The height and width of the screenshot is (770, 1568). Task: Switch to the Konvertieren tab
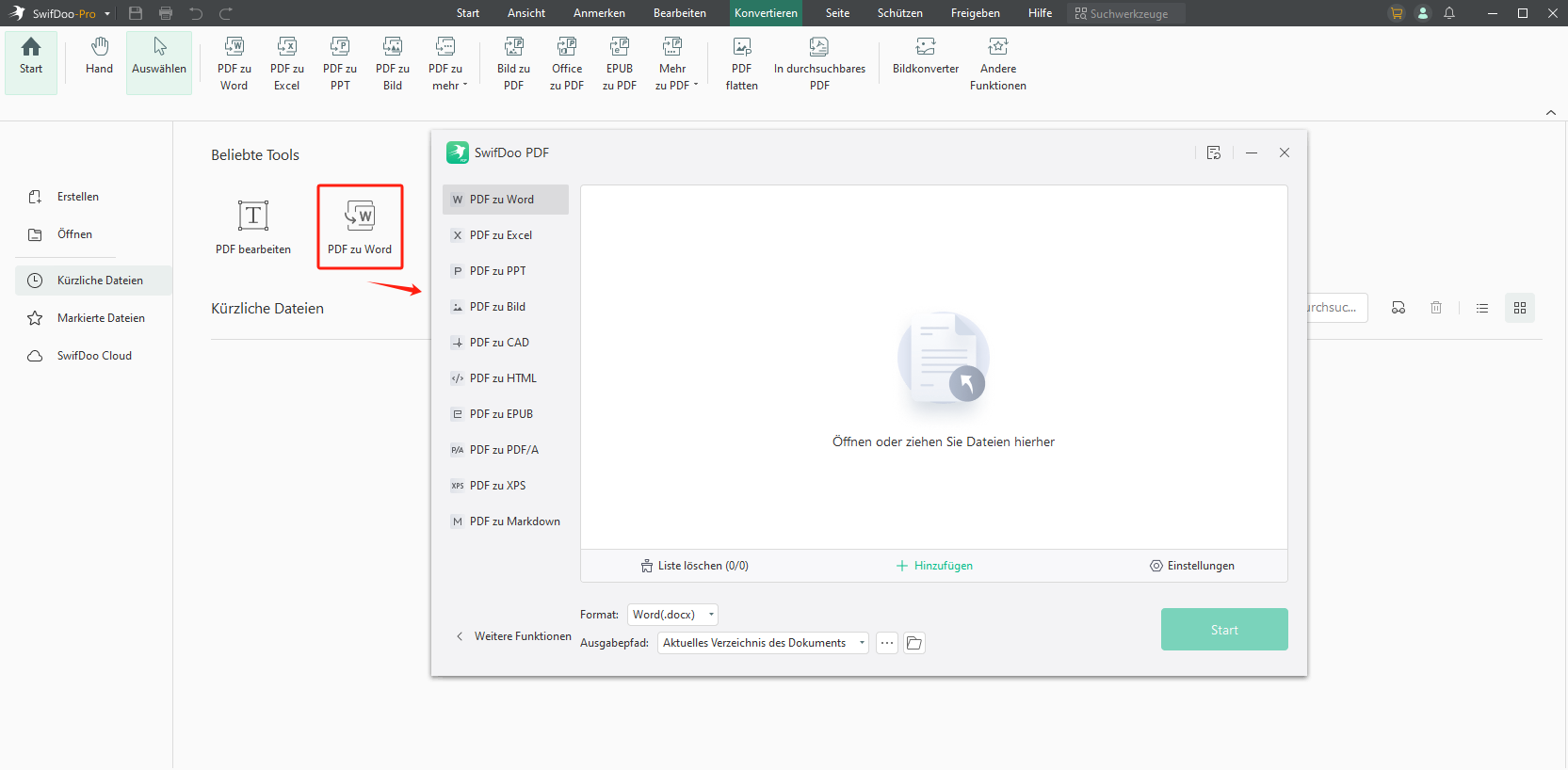click(x=766, y=13)
